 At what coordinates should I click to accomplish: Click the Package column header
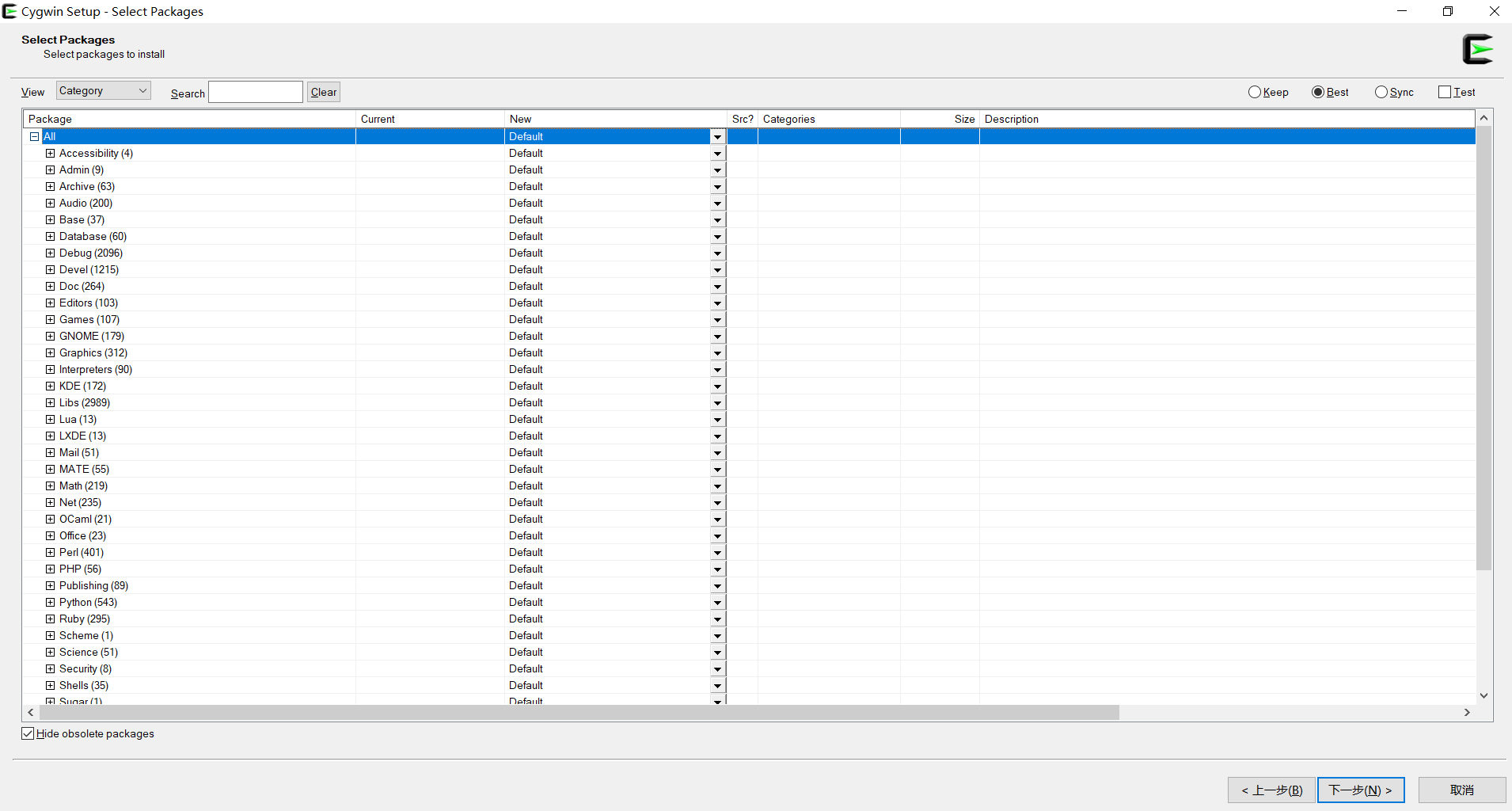(x=189, y=119)
